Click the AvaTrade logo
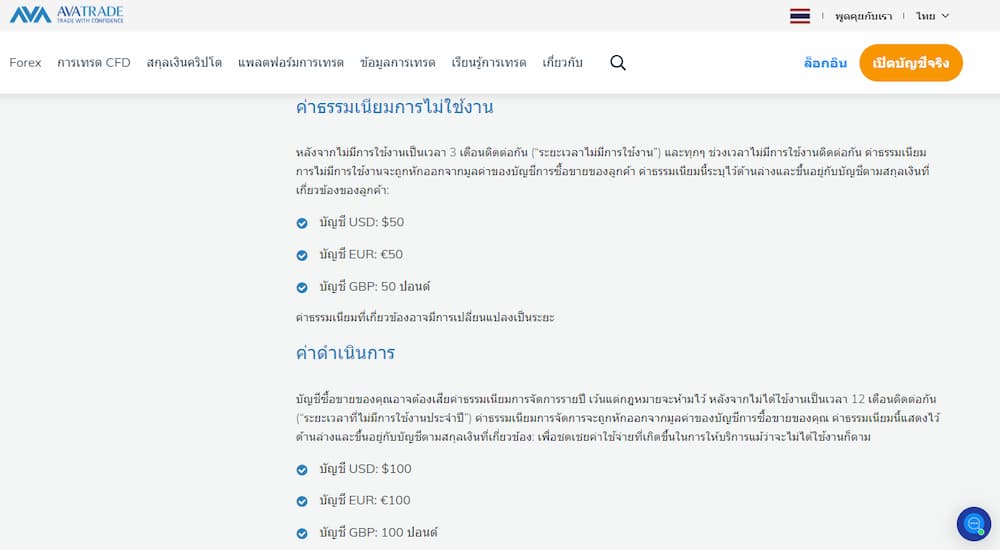Viewport: 1000px width, 550px height. [66, 15]
